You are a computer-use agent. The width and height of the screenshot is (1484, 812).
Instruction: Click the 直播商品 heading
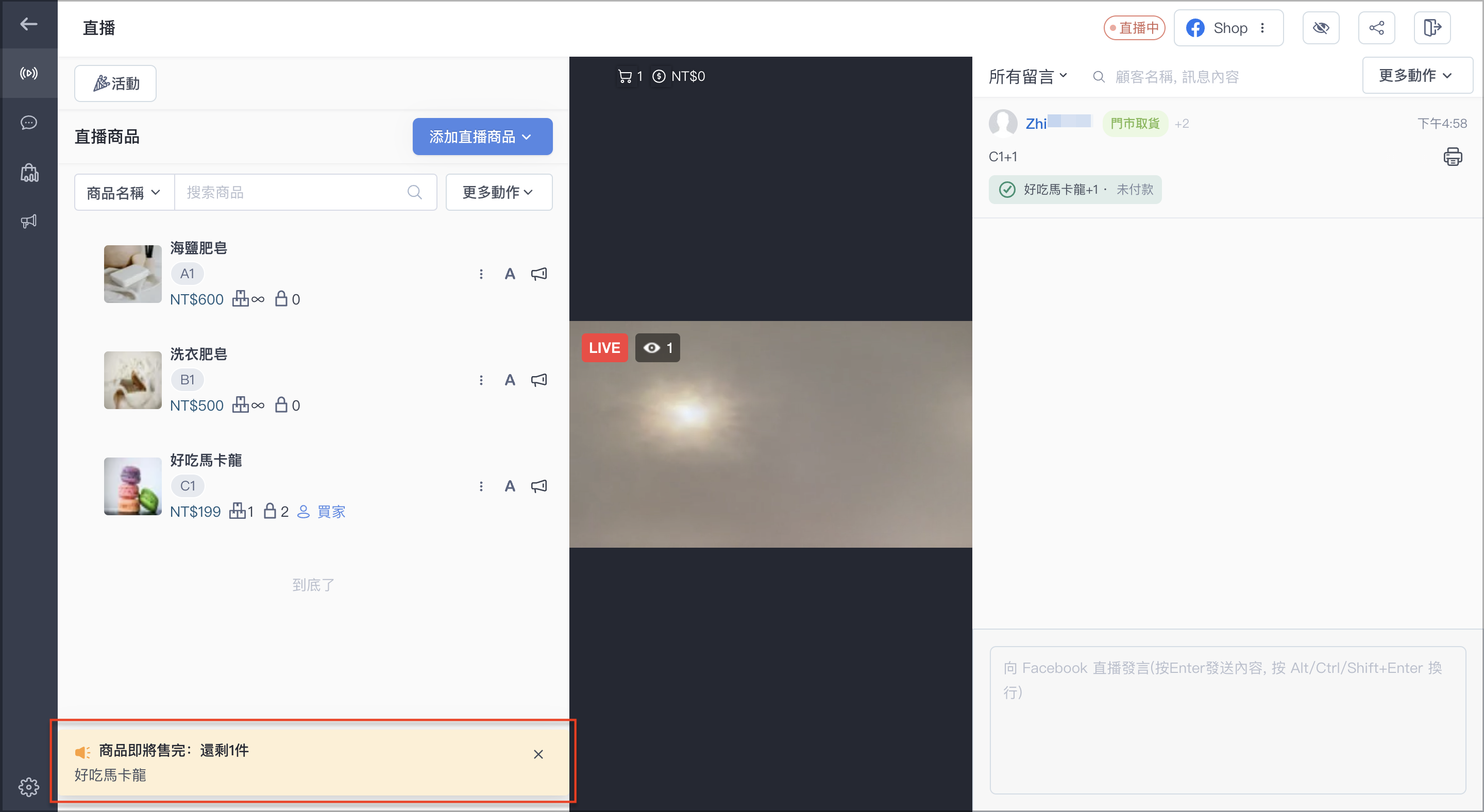107,137
